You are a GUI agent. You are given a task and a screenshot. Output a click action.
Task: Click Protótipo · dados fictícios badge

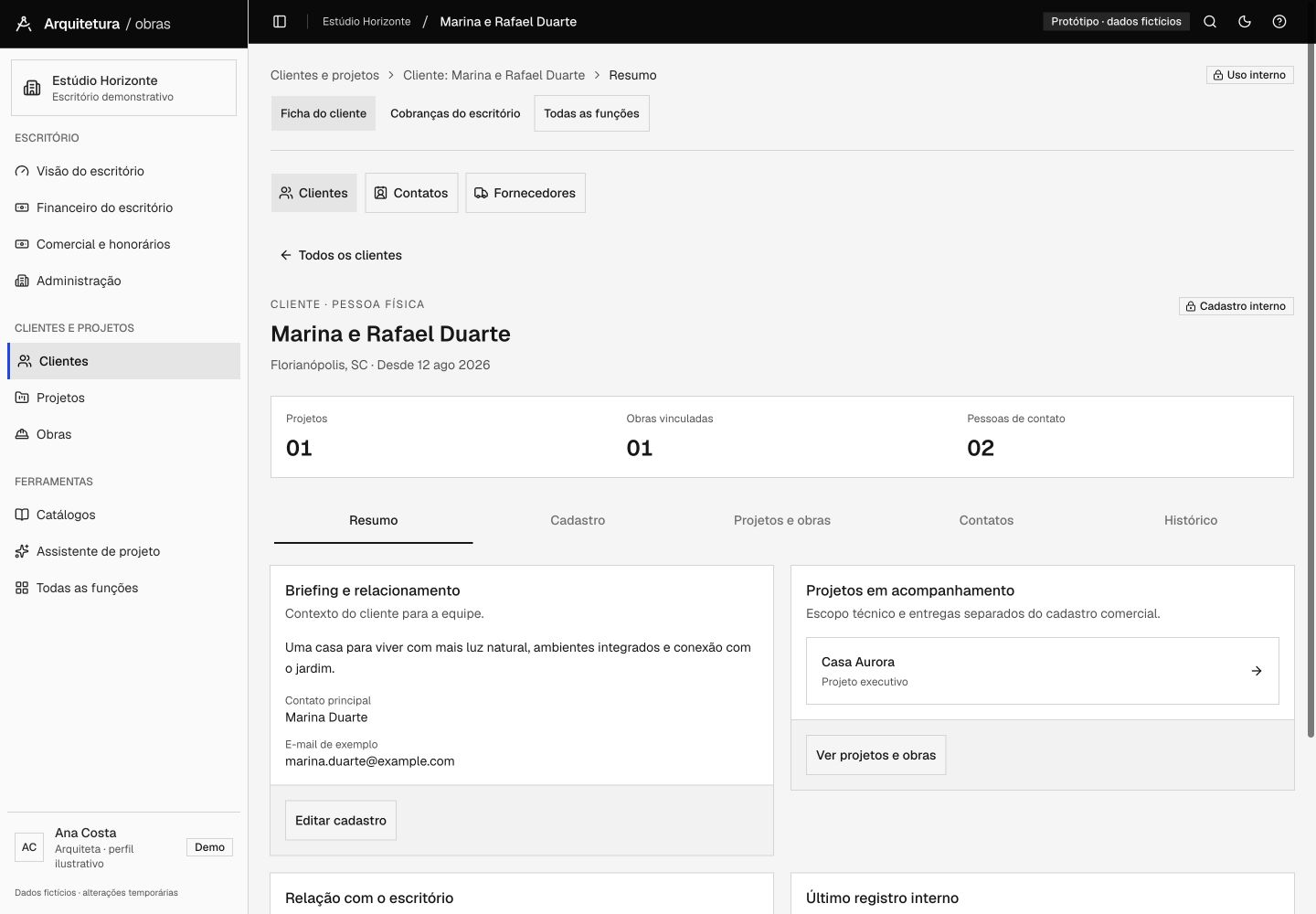pos(1116,21)
